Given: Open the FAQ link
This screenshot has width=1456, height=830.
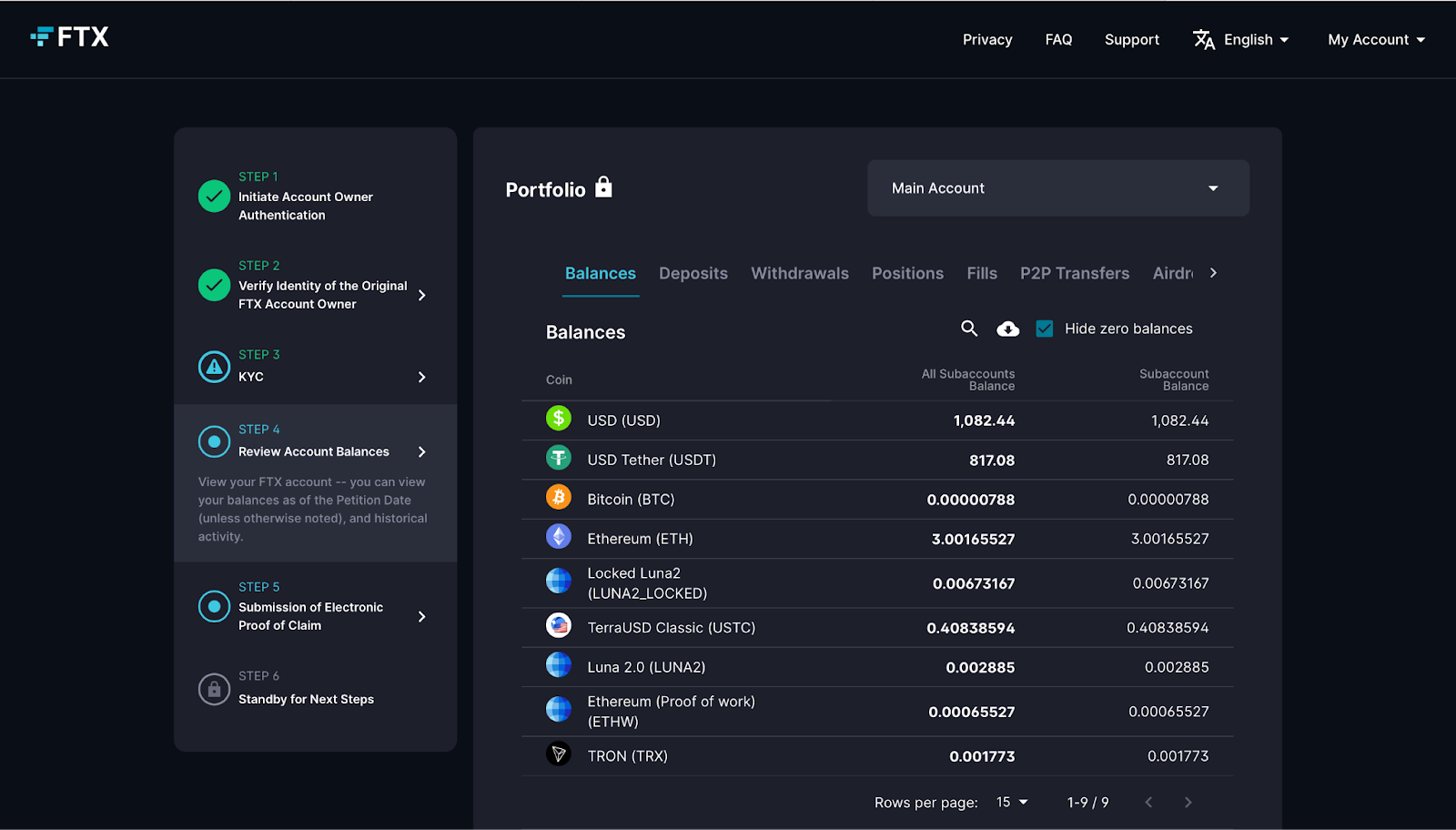Looking at the screenshot, I should point(1058,40).
